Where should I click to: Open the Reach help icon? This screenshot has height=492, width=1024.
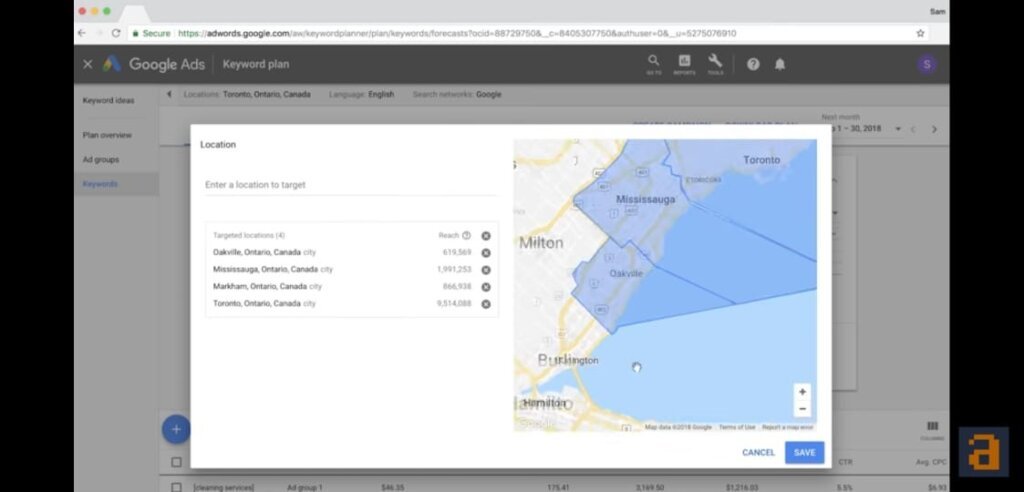point(466,236)
